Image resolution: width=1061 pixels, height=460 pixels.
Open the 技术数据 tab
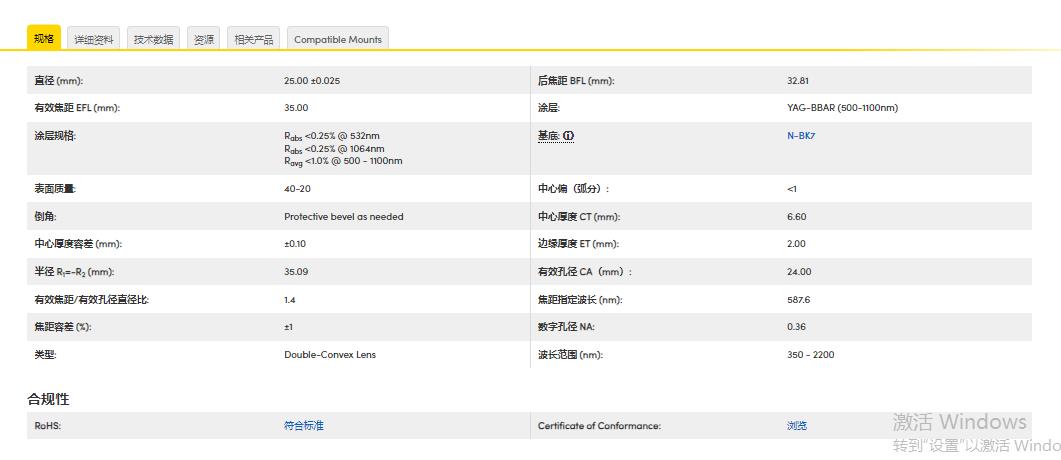(154, 39)
